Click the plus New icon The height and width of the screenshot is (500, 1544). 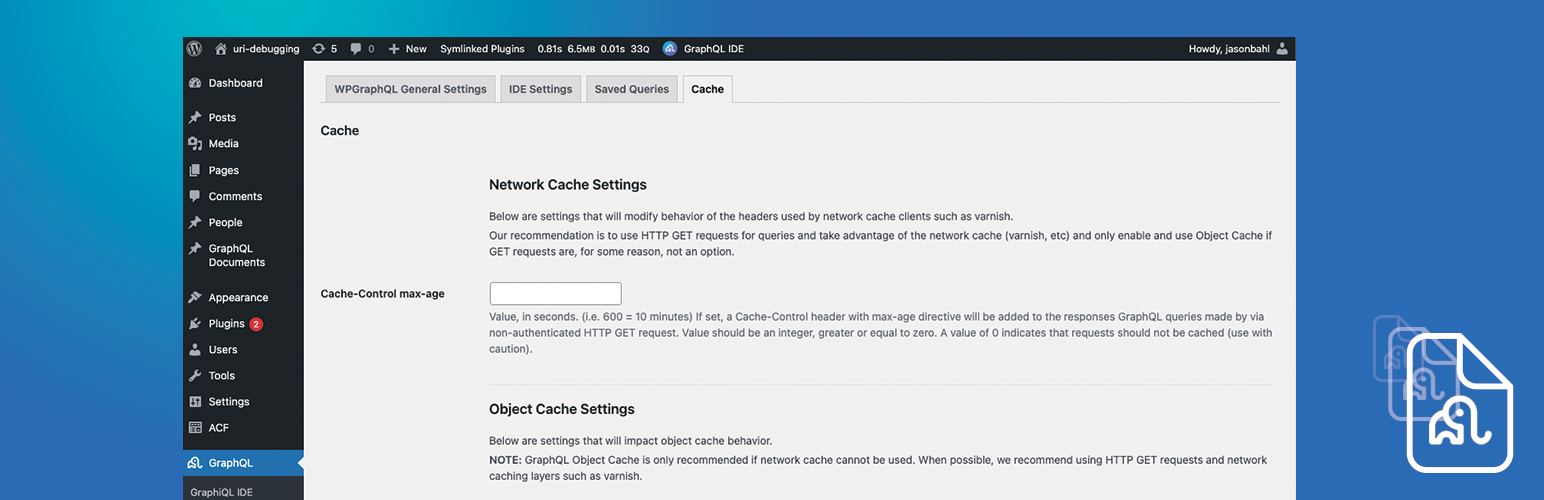point(394,48)
